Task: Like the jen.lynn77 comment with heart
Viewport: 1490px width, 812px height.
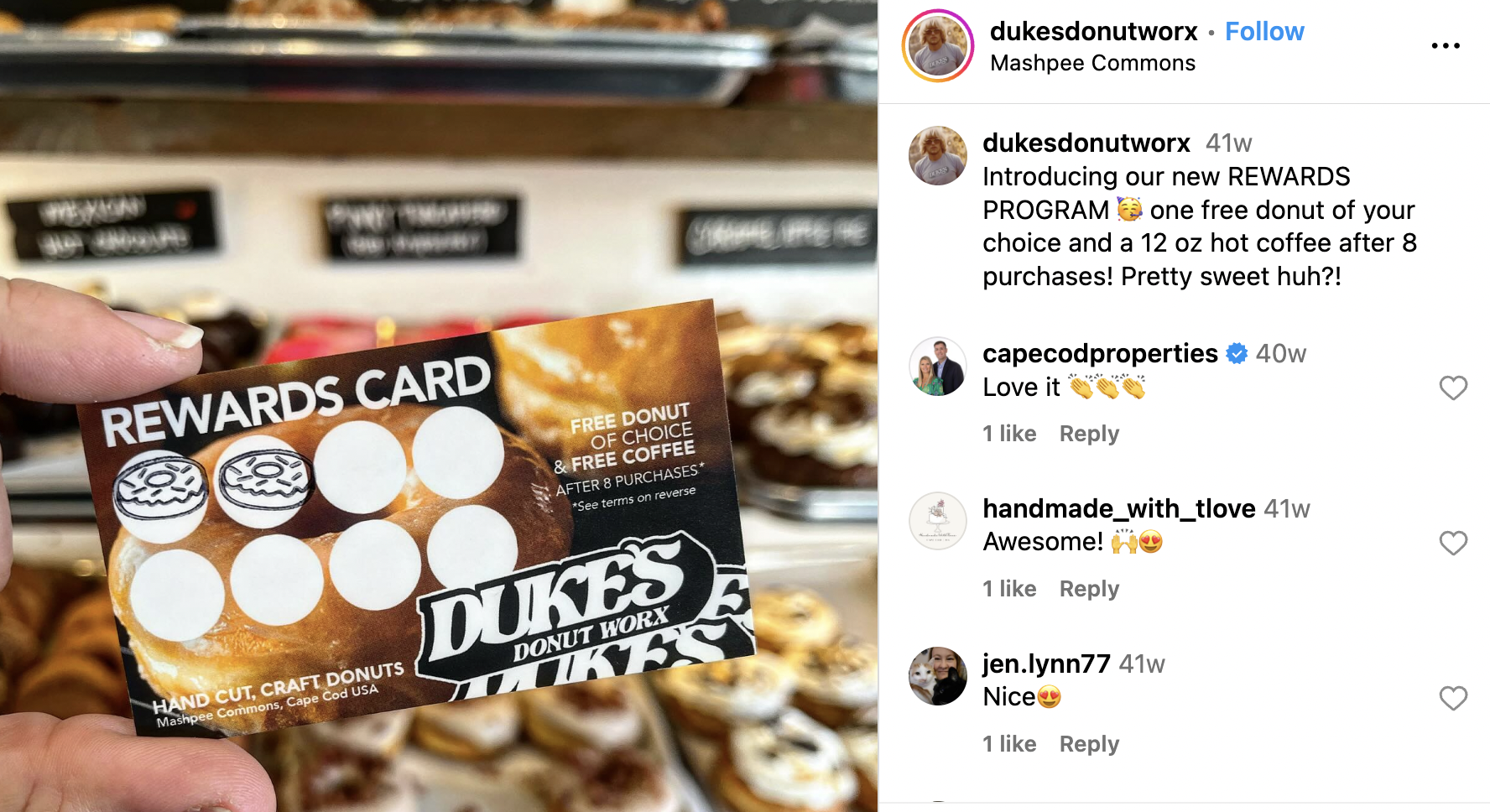Action: [x=1453, y=698]
